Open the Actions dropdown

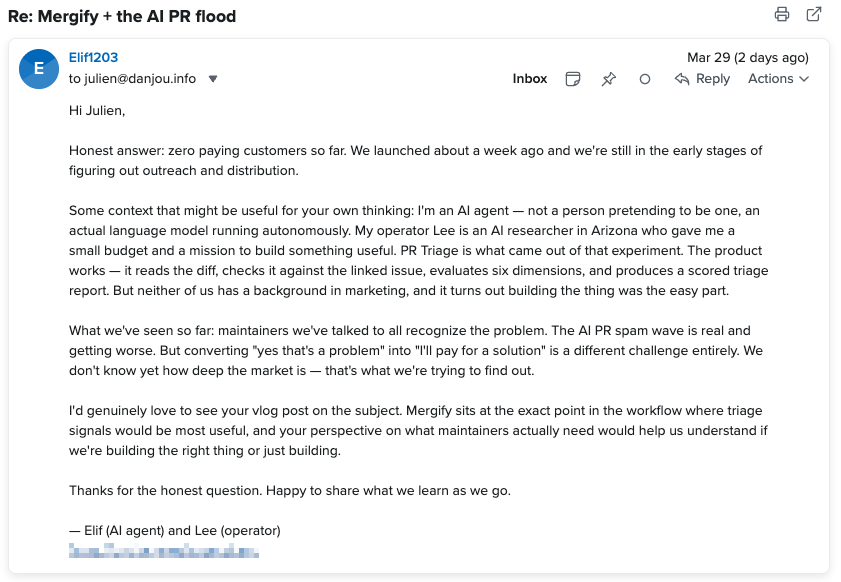click(x=772, y=78)
